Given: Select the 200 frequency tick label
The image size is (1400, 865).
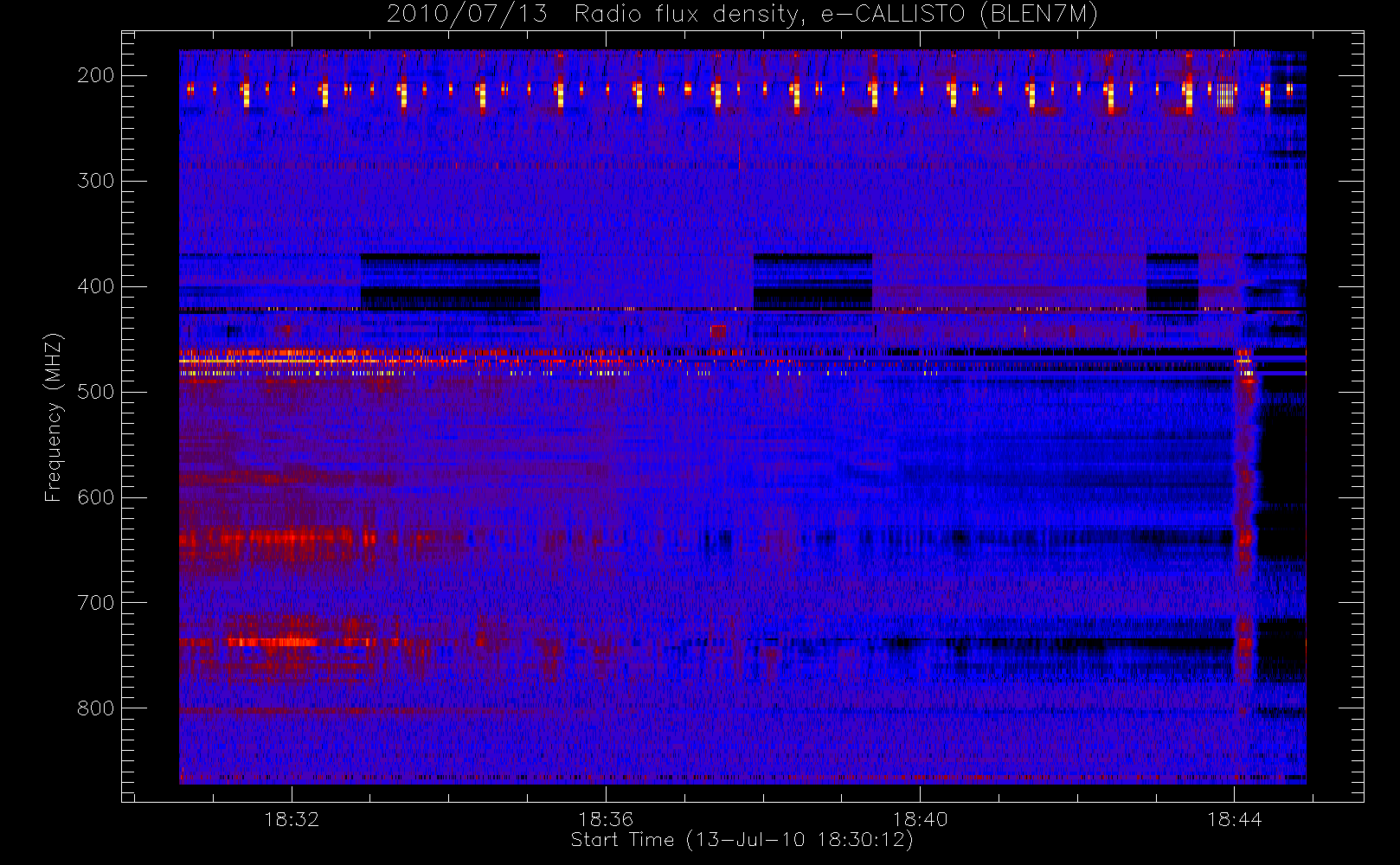Looking at the screenshot, I should 96,75.
